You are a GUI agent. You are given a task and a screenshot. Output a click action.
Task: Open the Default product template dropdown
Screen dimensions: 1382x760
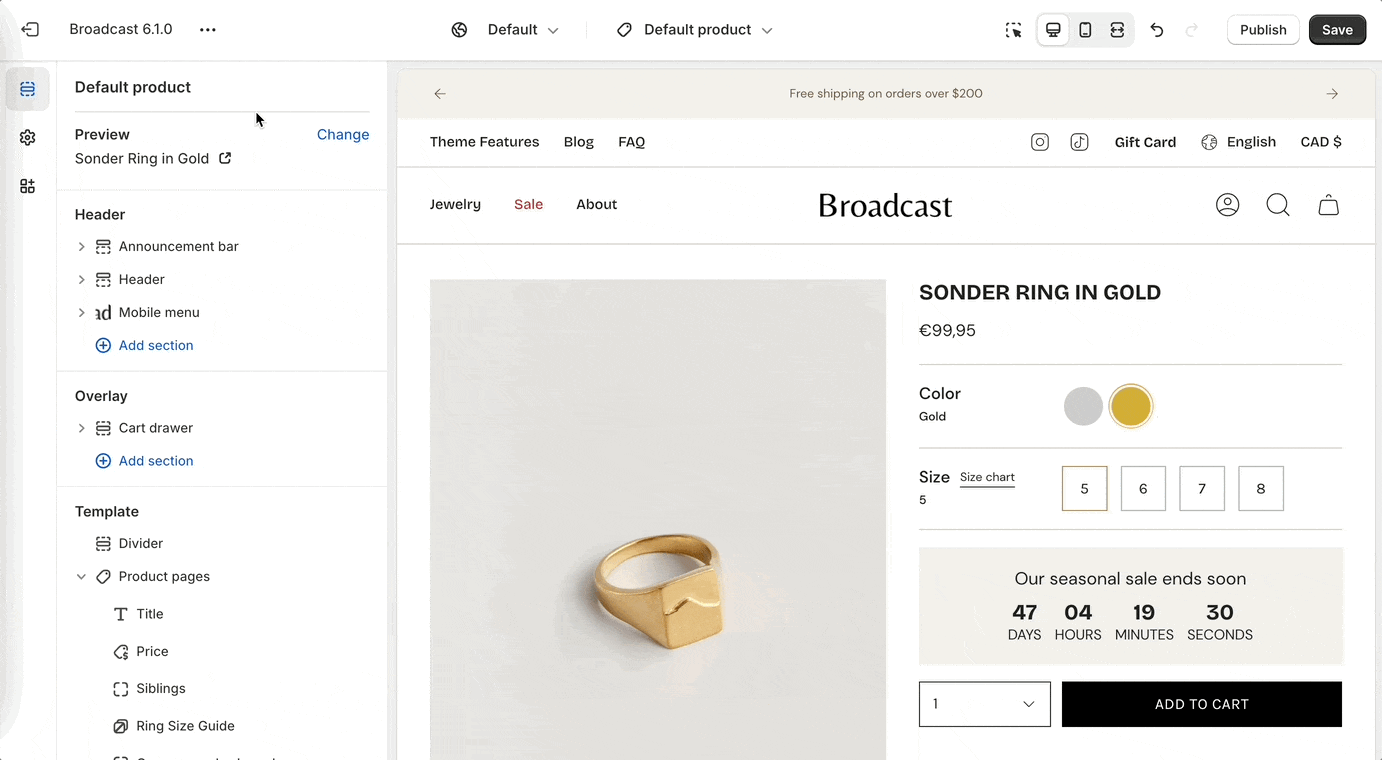pyautogui.click(x=696, y=30)
